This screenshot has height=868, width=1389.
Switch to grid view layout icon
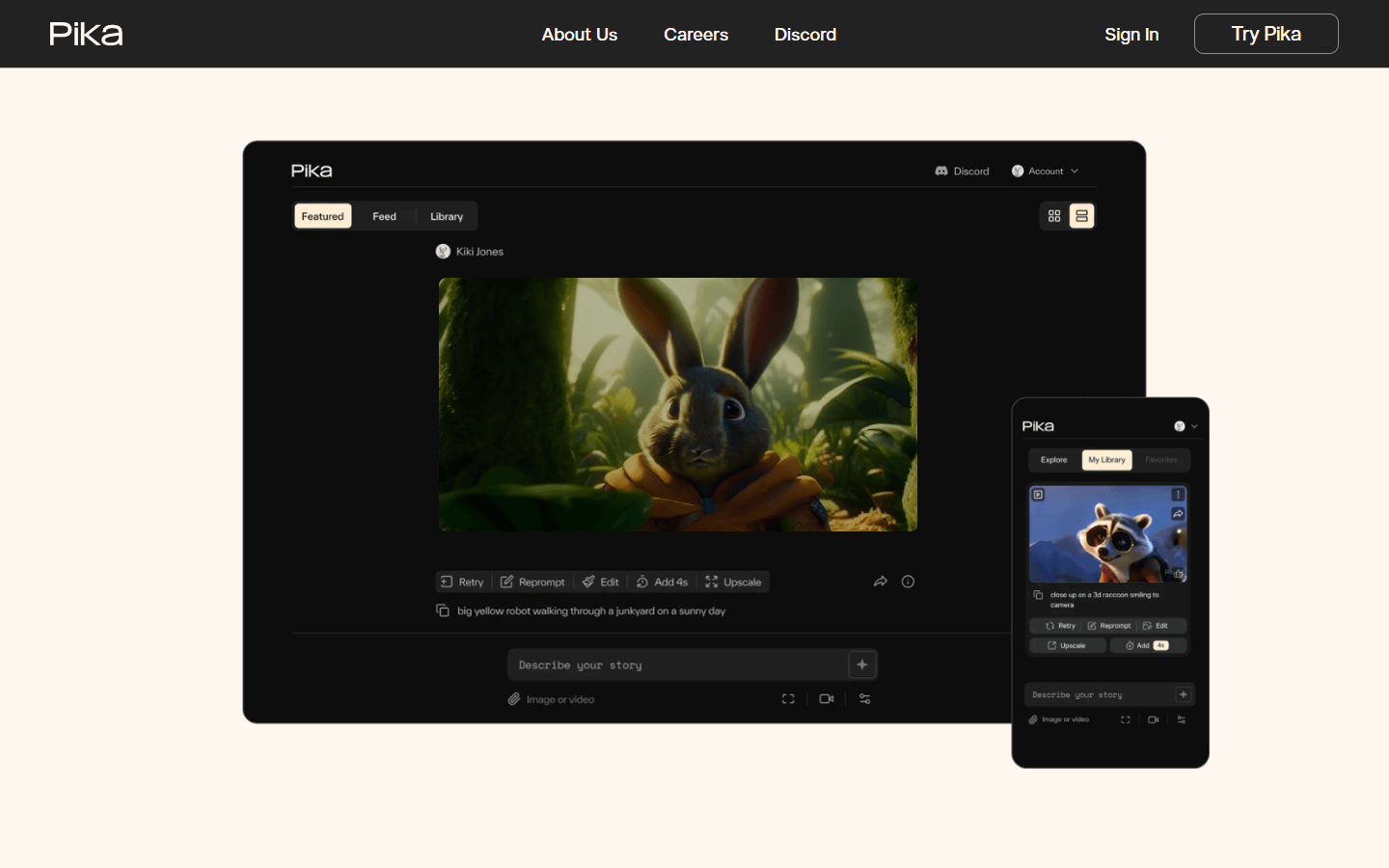click(x=1054, y=216)
